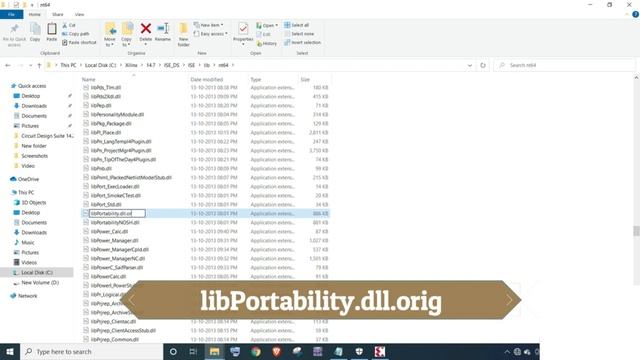The image size is (640, 360).
Task: Click Invert selection in the ribbon
Action: coord(302,42)
